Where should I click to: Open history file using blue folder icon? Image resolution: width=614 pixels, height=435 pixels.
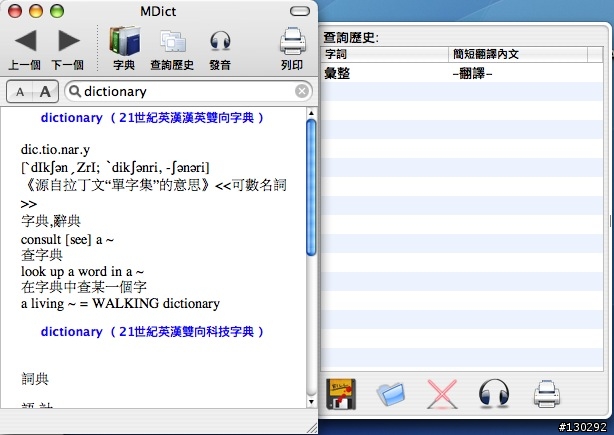391,393
